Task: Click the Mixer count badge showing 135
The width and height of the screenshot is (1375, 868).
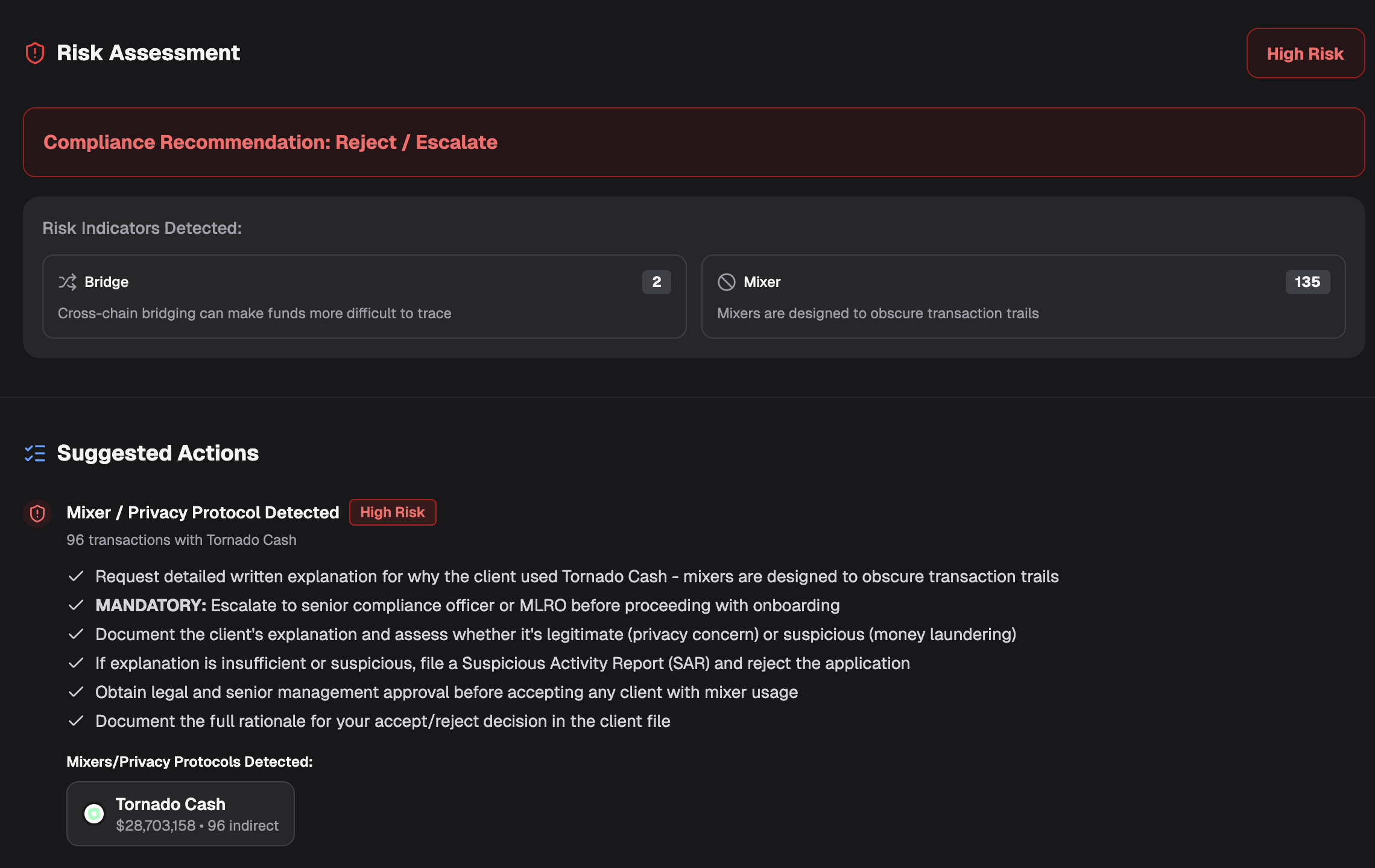Action: (1307, 282)
